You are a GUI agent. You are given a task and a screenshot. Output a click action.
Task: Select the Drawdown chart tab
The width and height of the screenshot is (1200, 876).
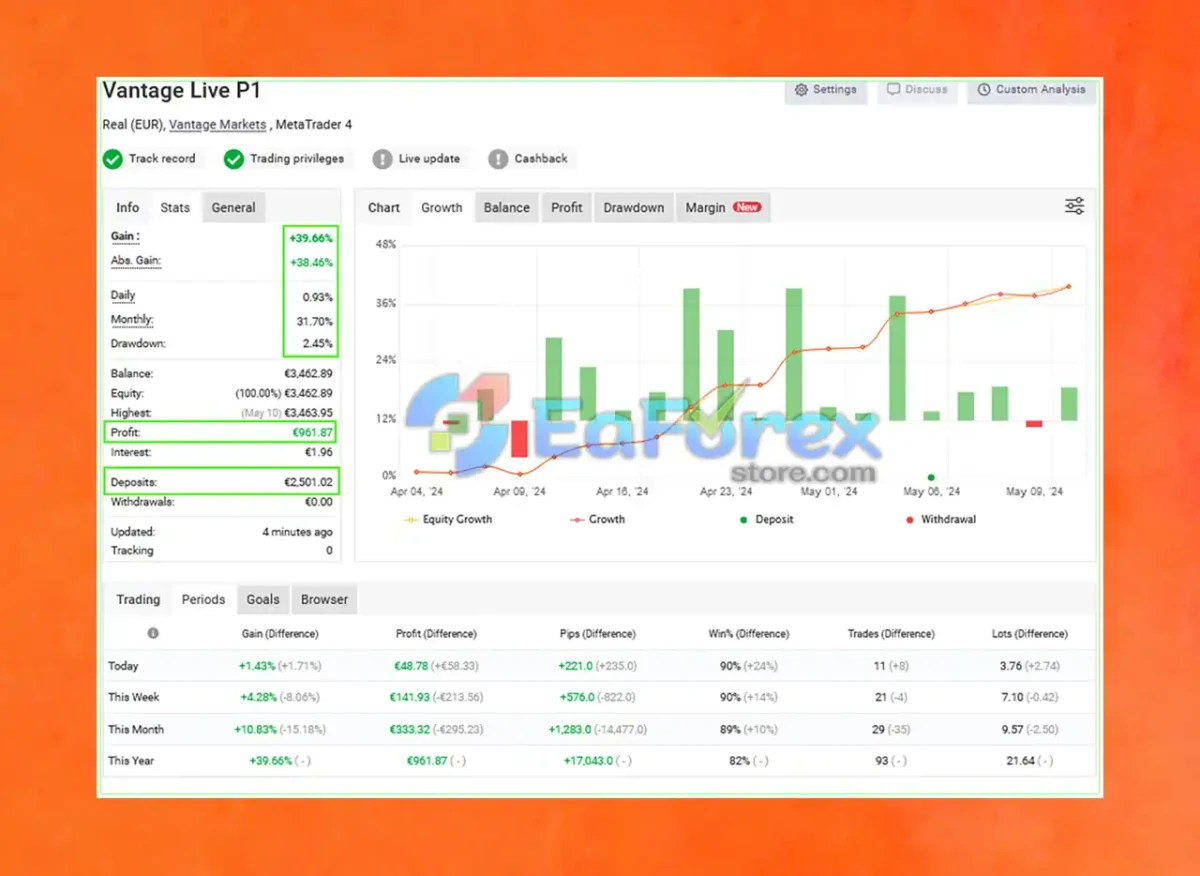[x=634, y=207]
